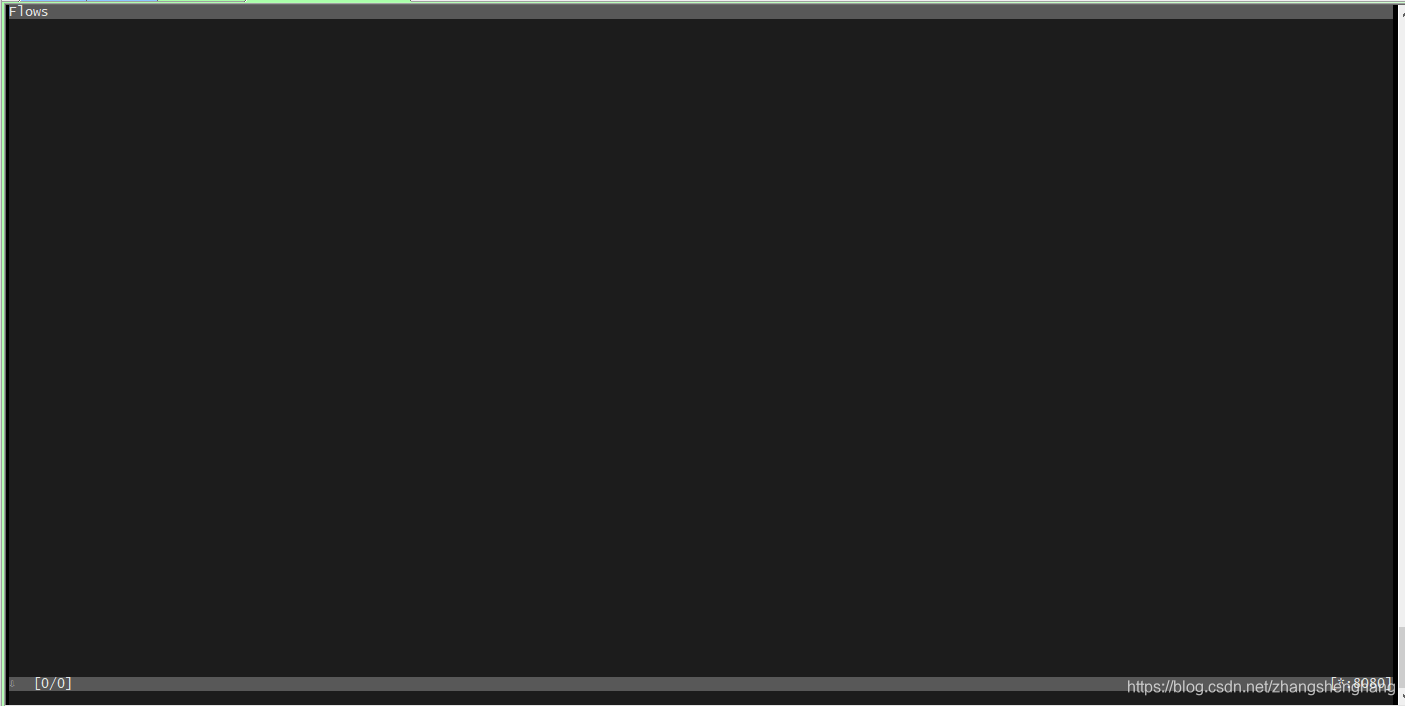Focus the empty flow list area
This screenshot has height=706, width=1405.
pyautogui.click(x=700, y=347)
